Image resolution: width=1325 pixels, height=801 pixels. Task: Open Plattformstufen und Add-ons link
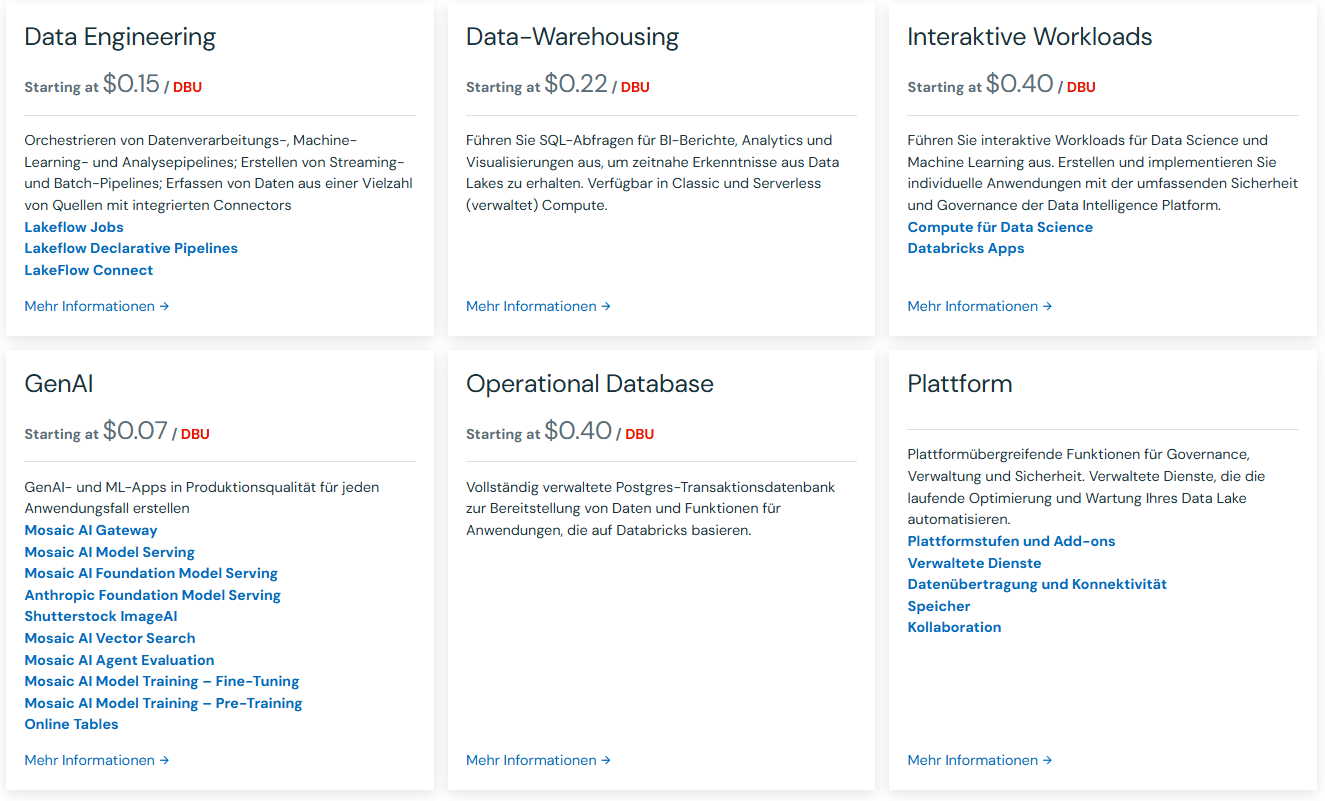tap(1011, 541)
